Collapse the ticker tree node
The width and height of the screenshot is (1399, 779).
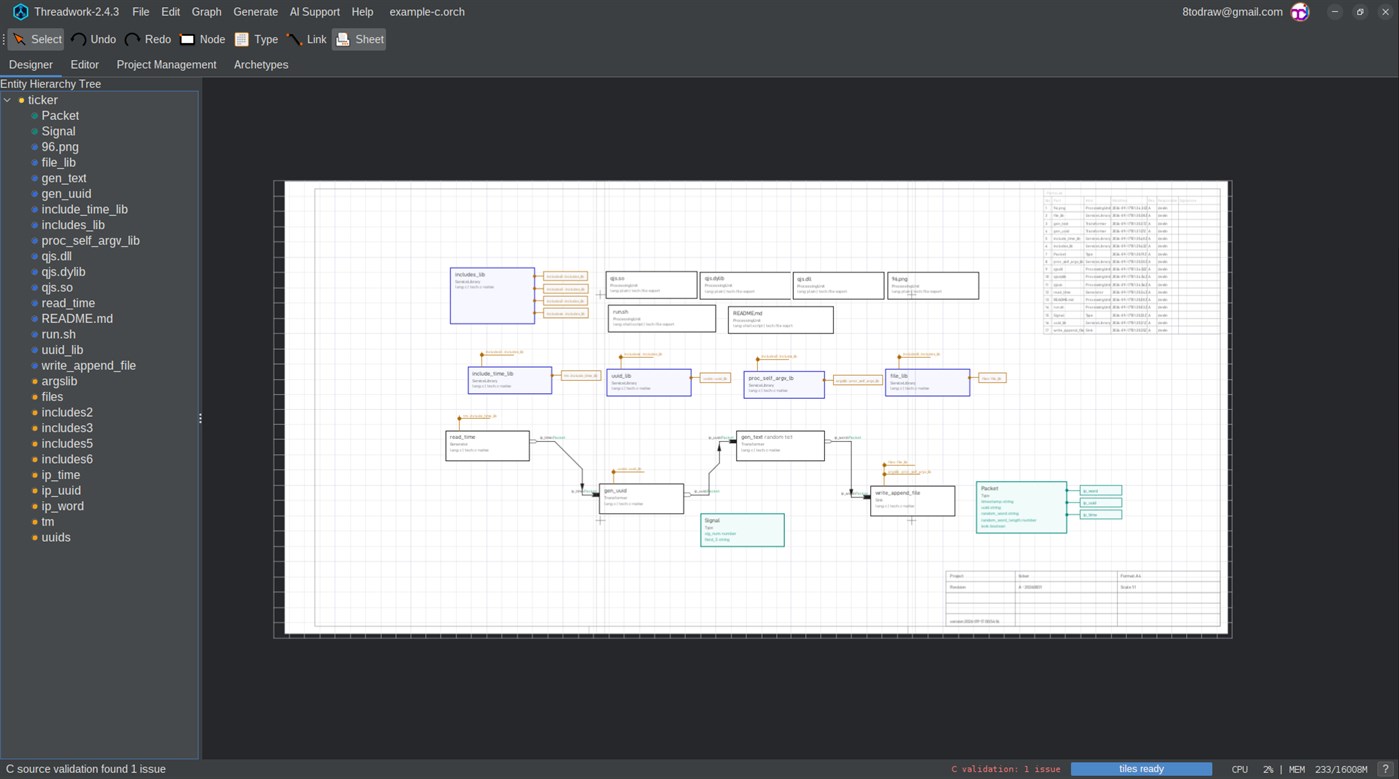[x=8, y=100]
